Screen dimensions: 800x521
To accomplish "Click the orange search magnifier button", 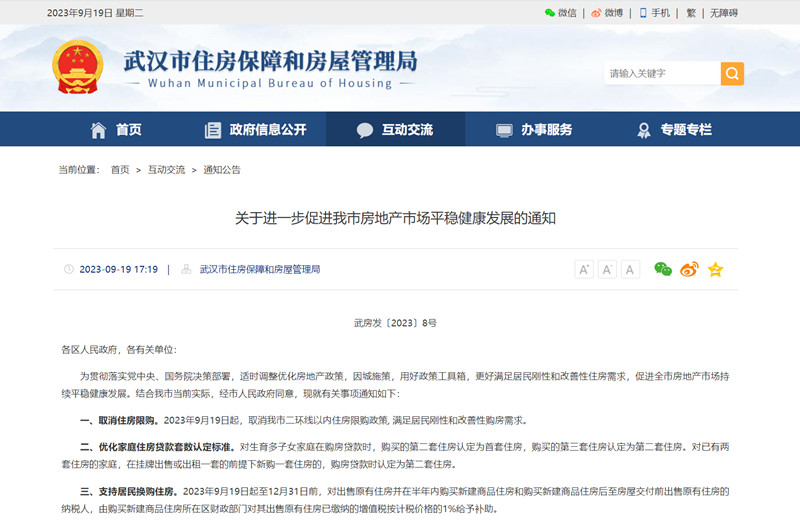I will 732,73.
